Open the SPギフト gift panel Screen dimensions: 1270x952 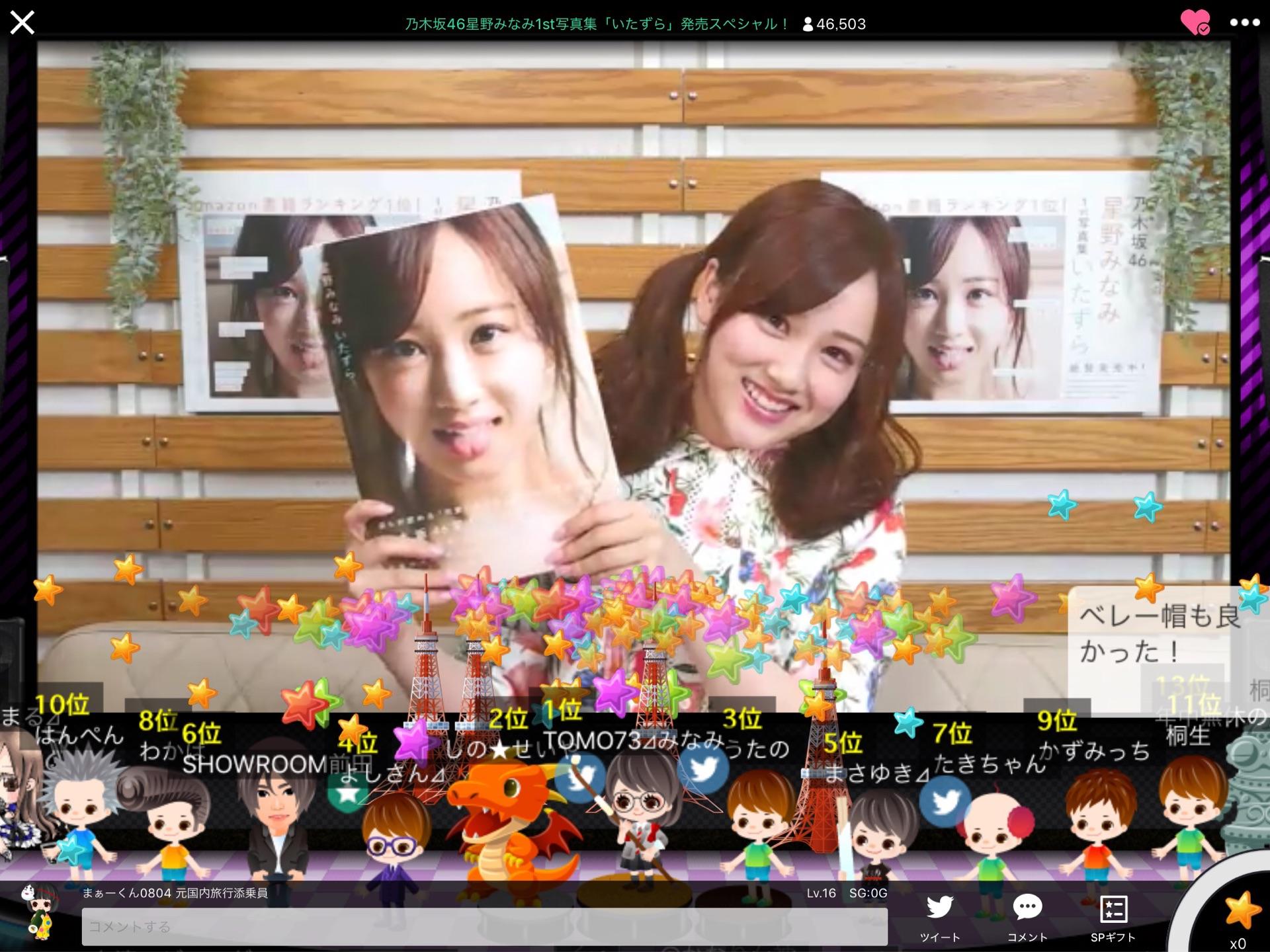pos(1113,918)
